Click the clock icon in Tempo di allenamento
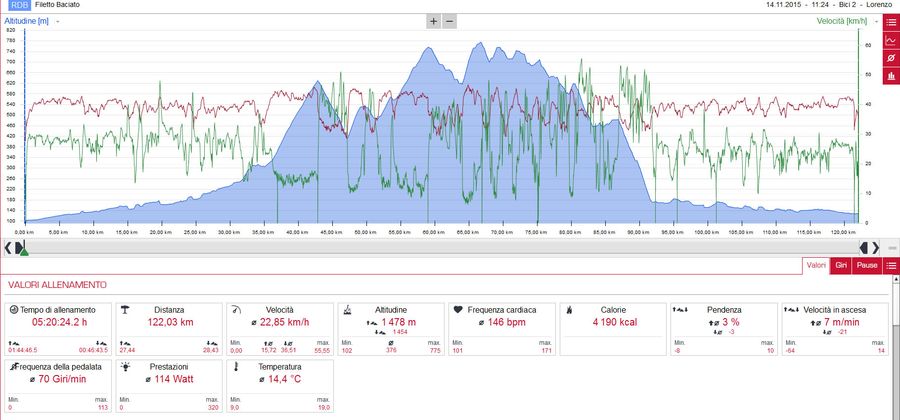 pos(14,309)
